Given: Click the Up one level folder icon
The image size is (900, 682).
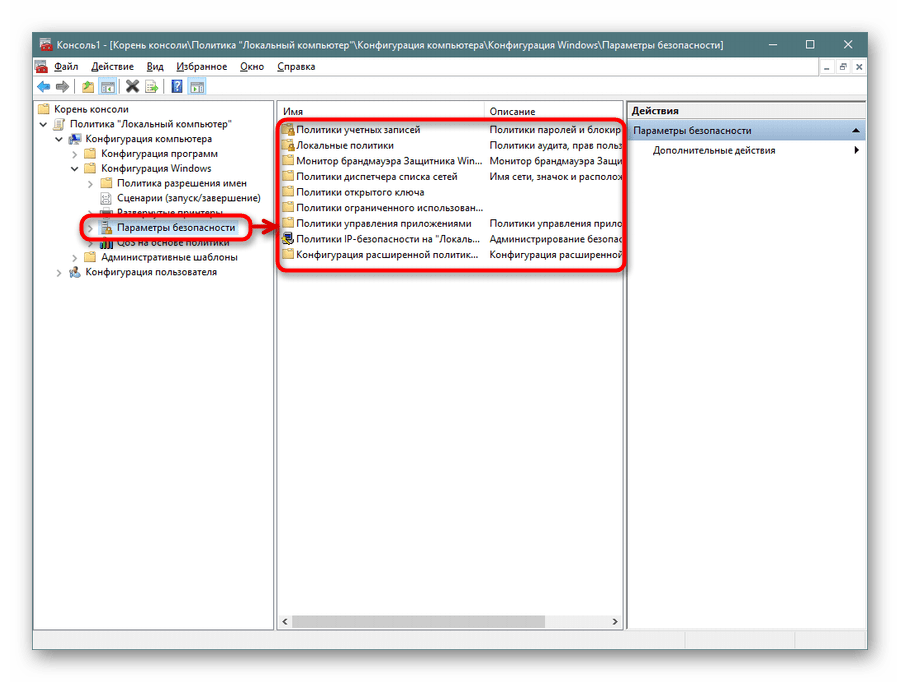Looking at the screenshot, I should tap(88, 87).
